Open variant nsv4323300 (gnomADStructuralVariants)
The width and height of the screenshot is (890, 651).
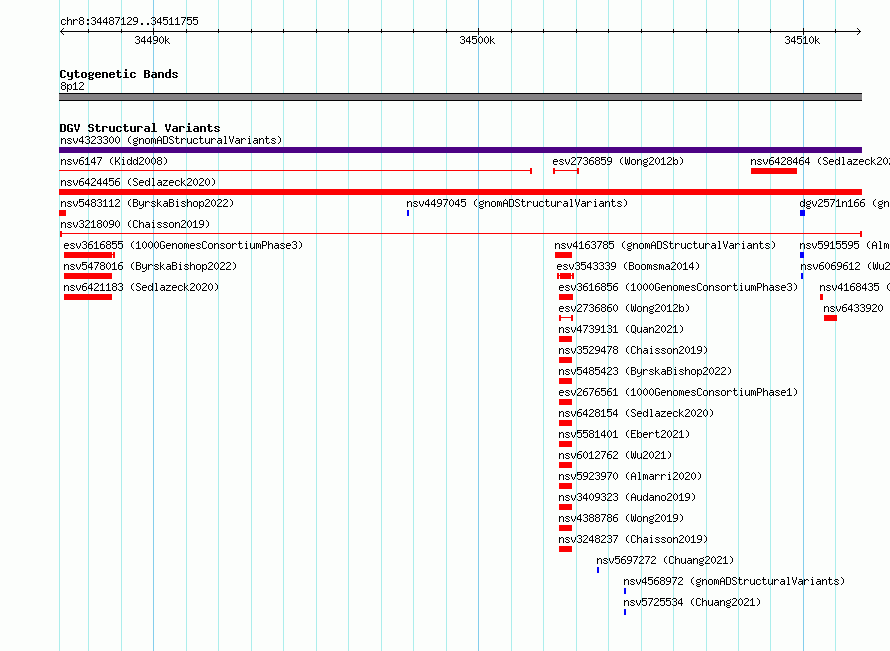click(171, 140)
